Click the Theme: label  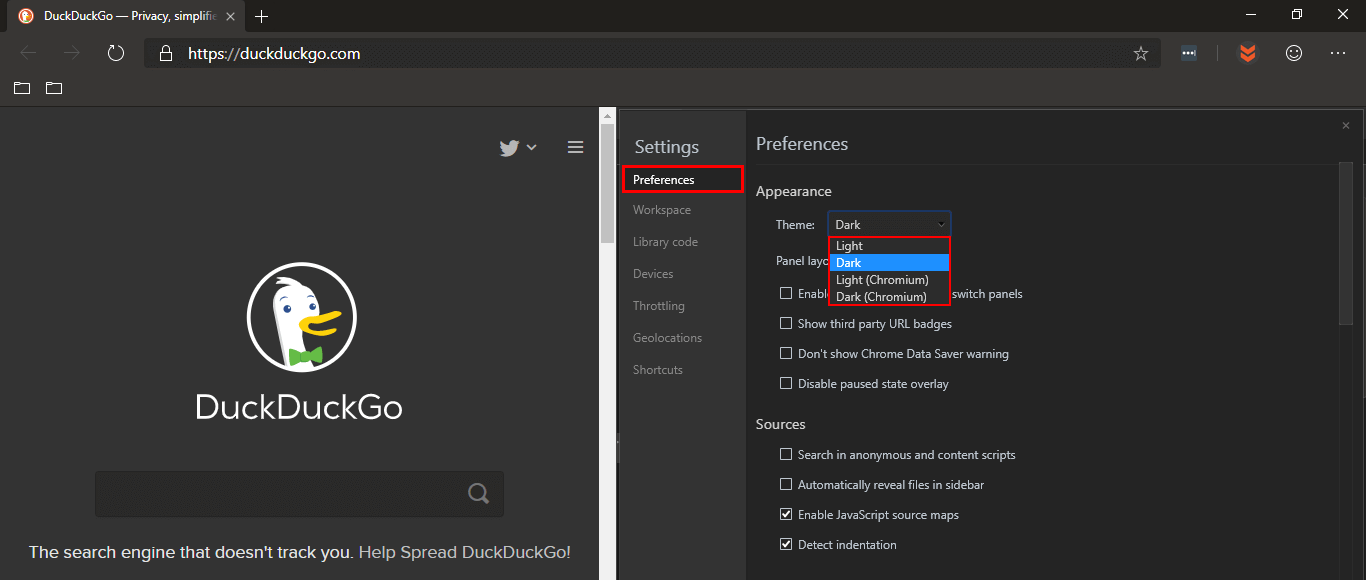click(795, 225)
